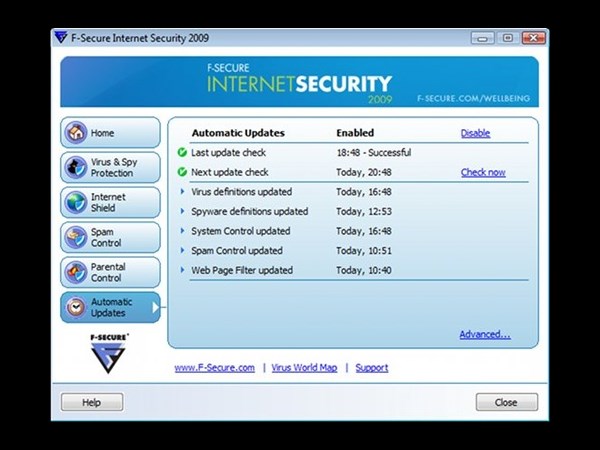The height and width of the screenshot is (450, 600).
Task: Expand the Virus definitions updated row
Action: (x=182, y=192)
